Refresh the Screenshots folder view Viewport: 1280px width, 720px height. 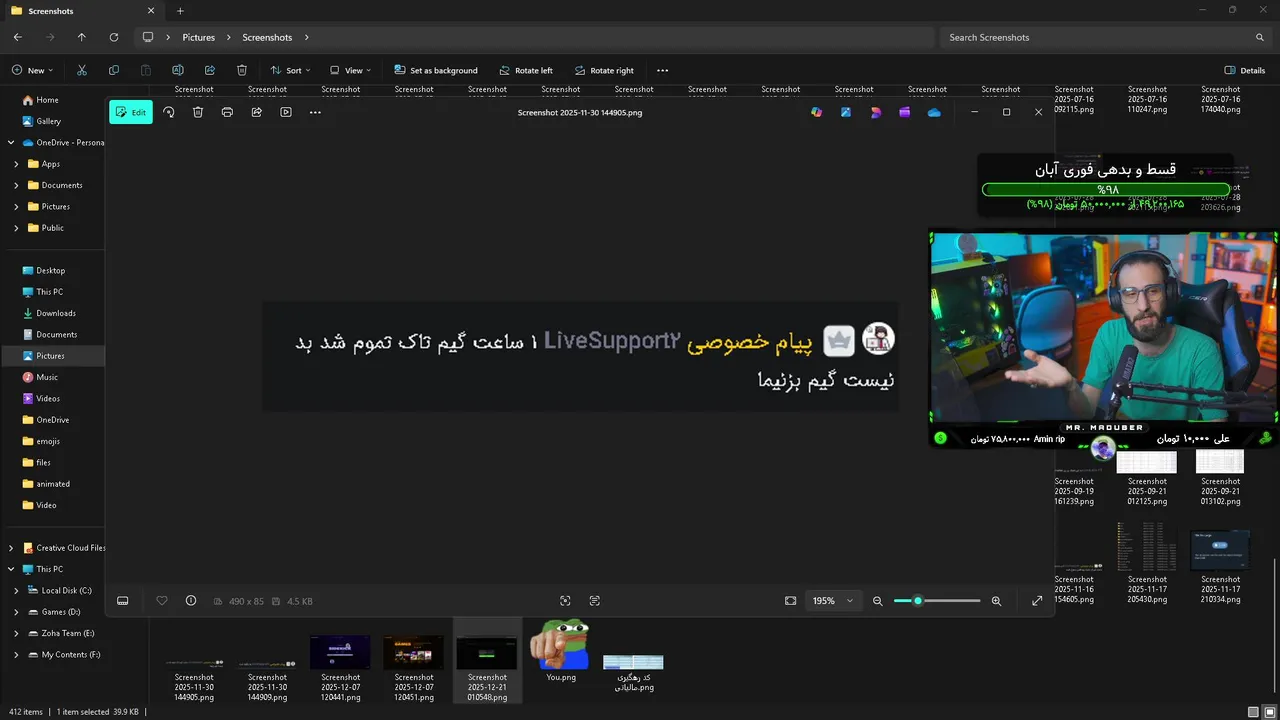(x=114, y=37)
